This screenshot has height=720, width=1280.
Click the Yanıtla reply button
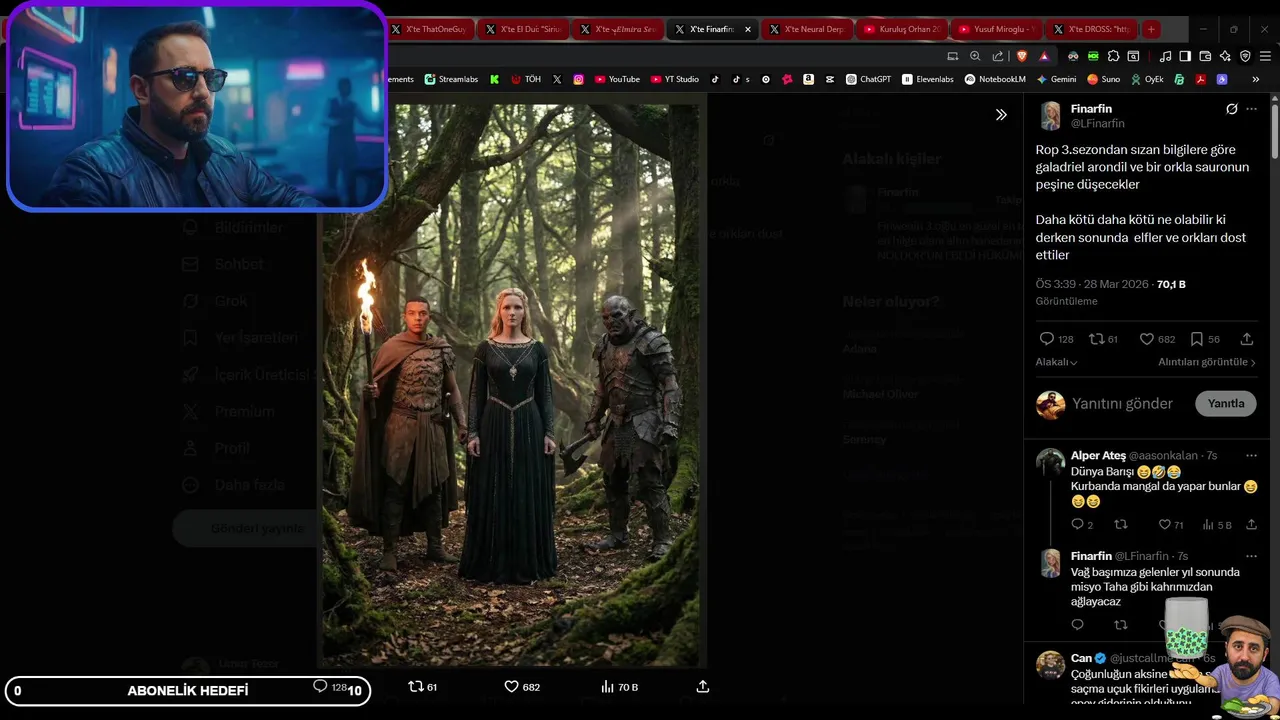pos(1226,404)
